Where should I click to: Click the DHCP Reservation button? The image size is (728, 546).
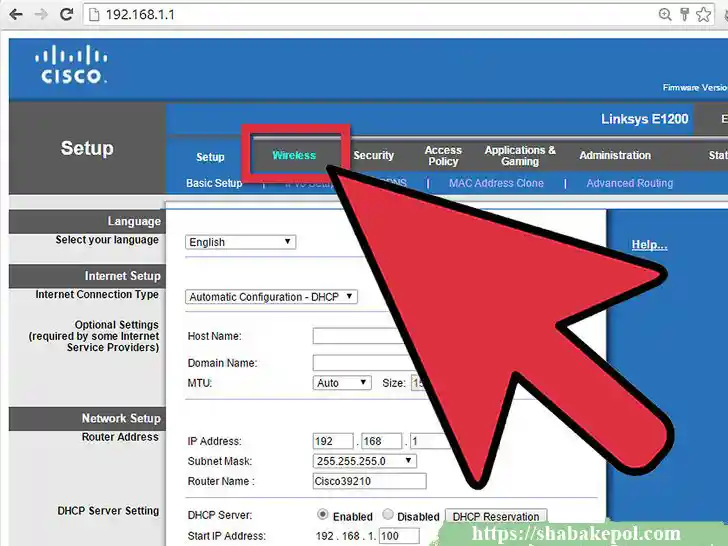pyautogui.click(x=496, y=516)
